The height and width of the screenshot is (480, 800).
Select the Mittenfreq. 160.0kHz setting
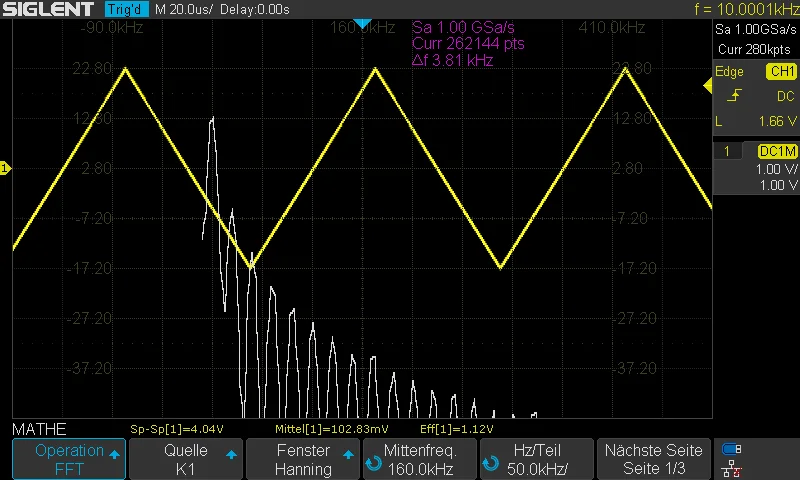click(419, 459)
